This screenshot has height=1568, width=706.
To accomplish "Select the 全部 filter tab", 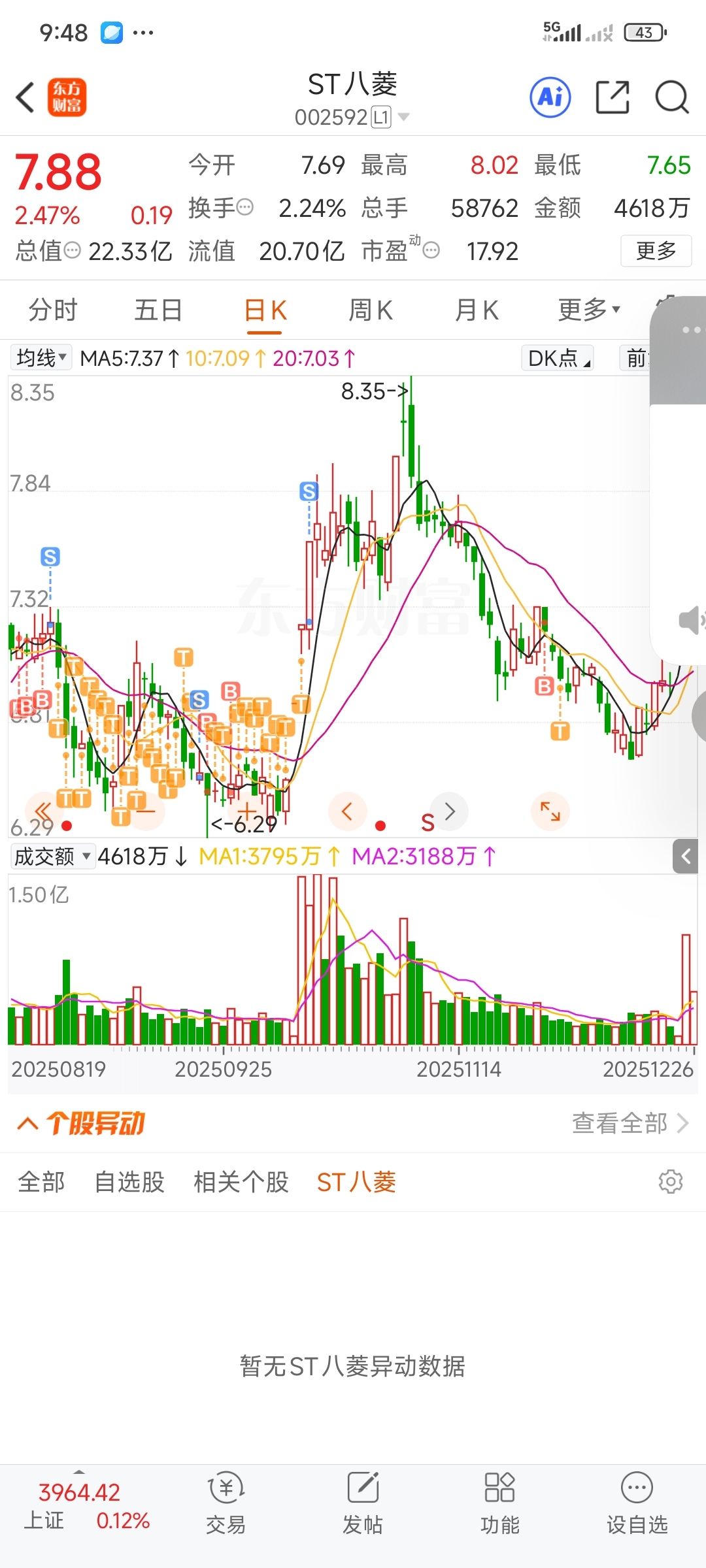I will click(x=41, y=1181).
